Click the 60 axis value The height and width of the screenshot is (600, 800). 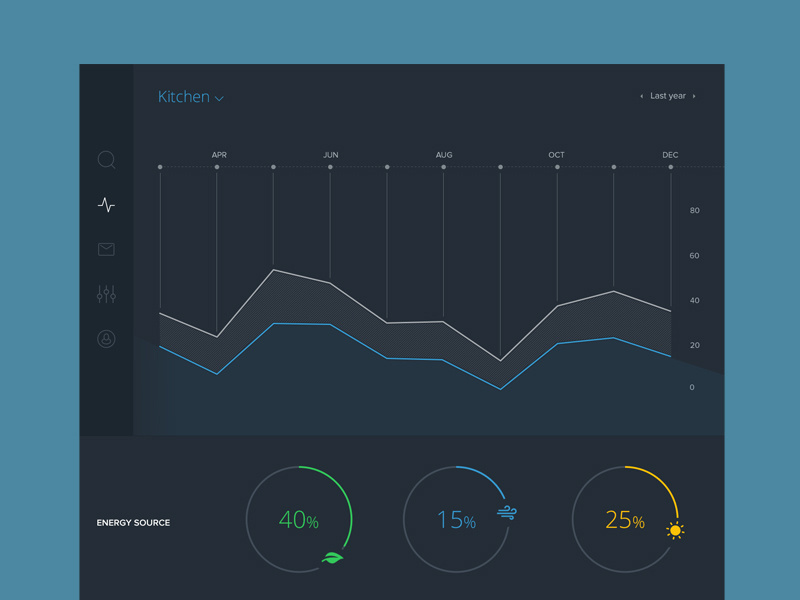(694, 256)
